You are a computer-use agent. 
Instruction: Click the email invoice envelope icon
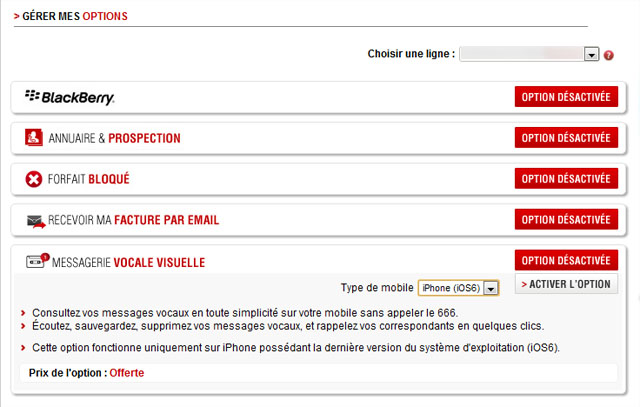[36, 221]
